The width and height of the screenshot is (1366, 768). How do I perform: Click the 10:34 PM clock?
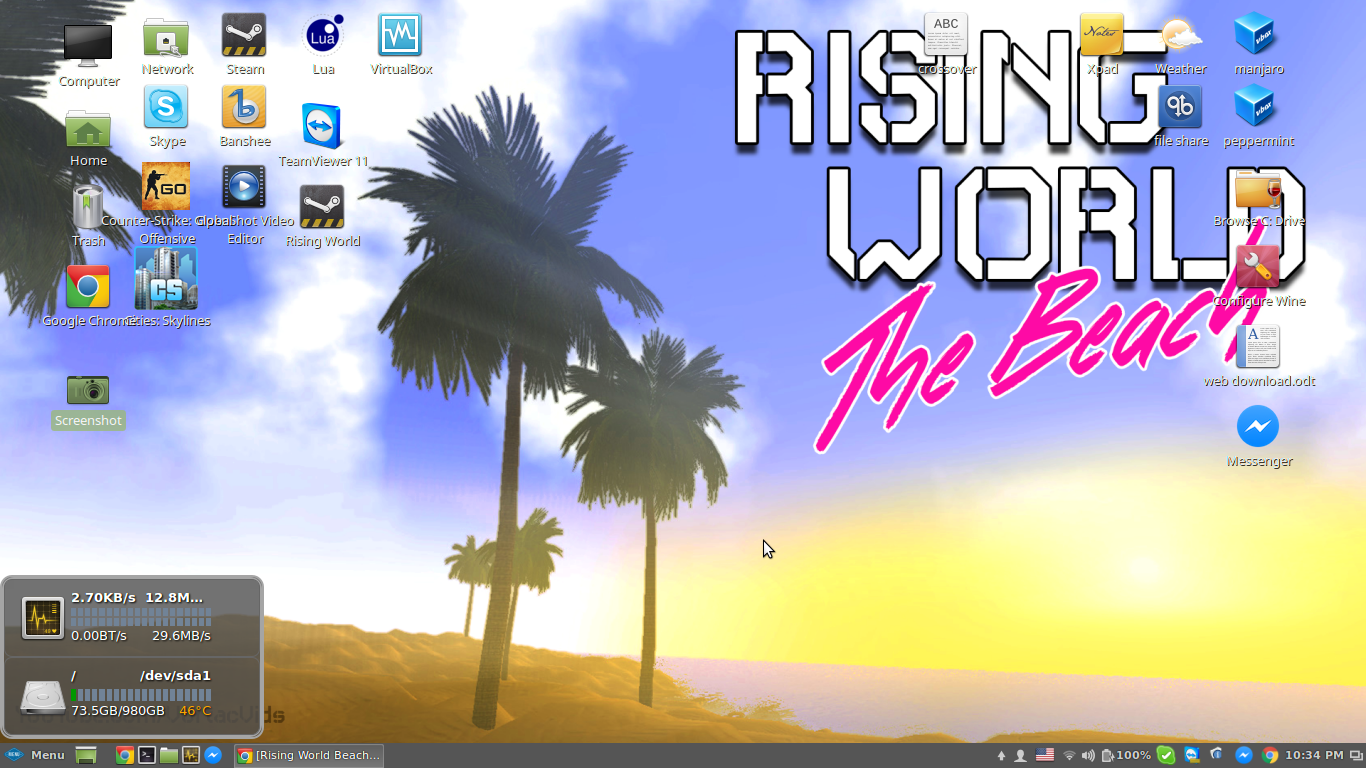[x=1315, y=755]
